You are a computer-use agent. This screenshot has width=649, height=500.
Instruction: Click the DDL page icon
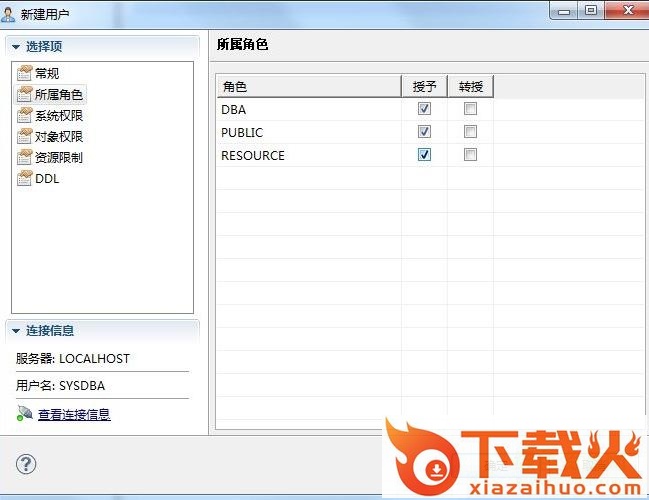point(24,178)
